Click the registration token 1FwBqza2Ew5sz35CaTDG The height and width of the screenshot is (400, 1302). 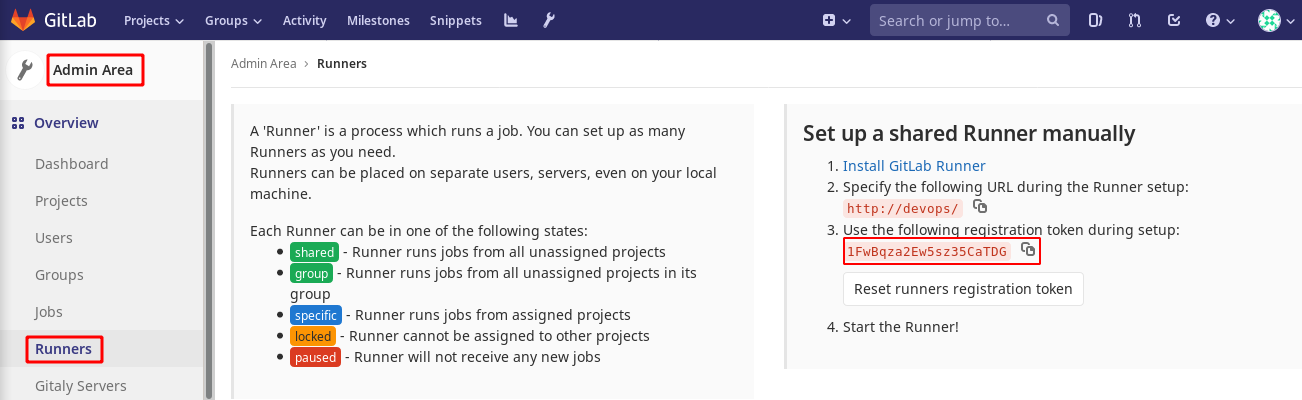pos(927,251)
